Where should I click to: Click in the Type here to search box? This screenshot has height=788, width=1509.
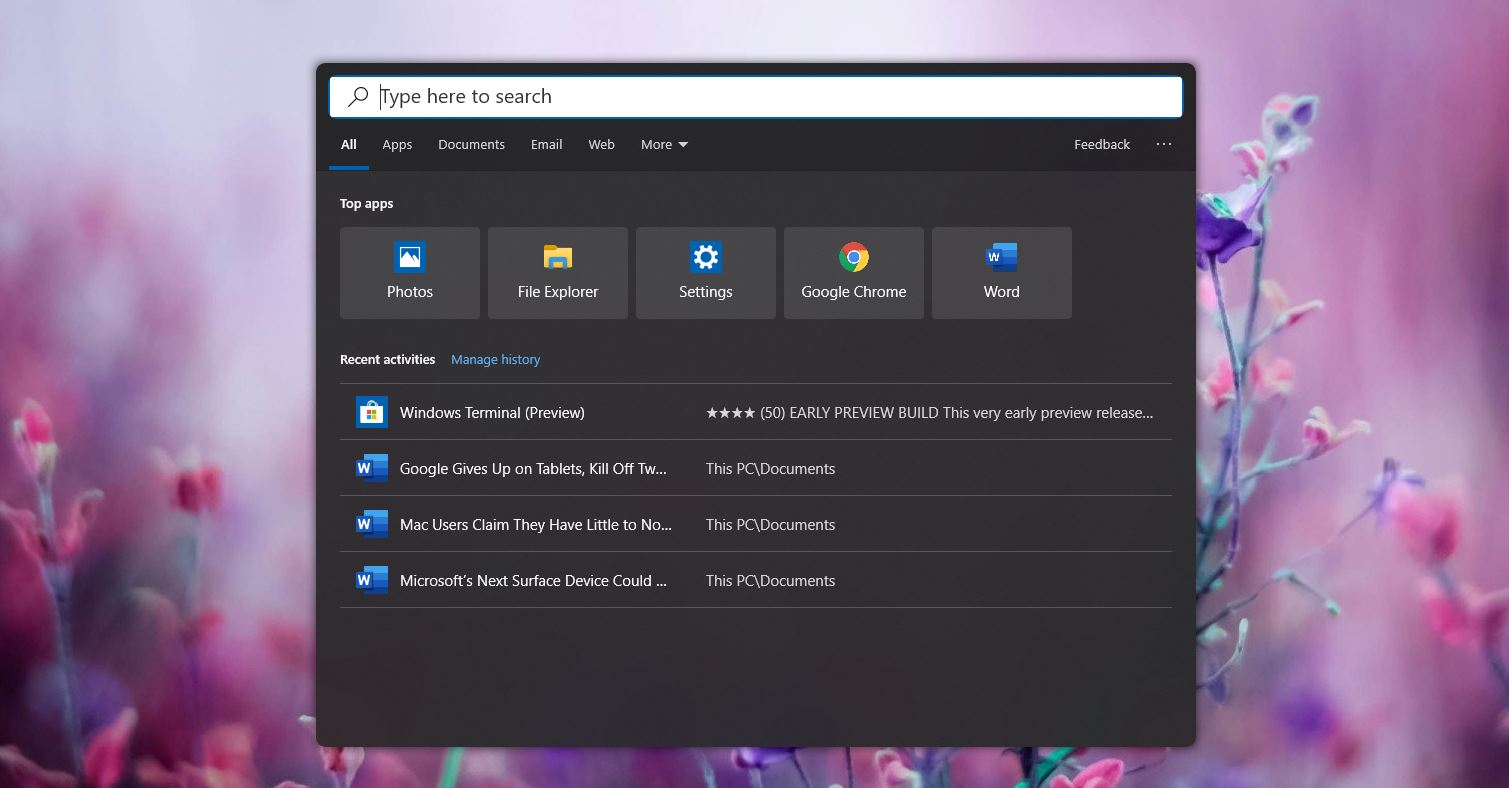point(756,97)
